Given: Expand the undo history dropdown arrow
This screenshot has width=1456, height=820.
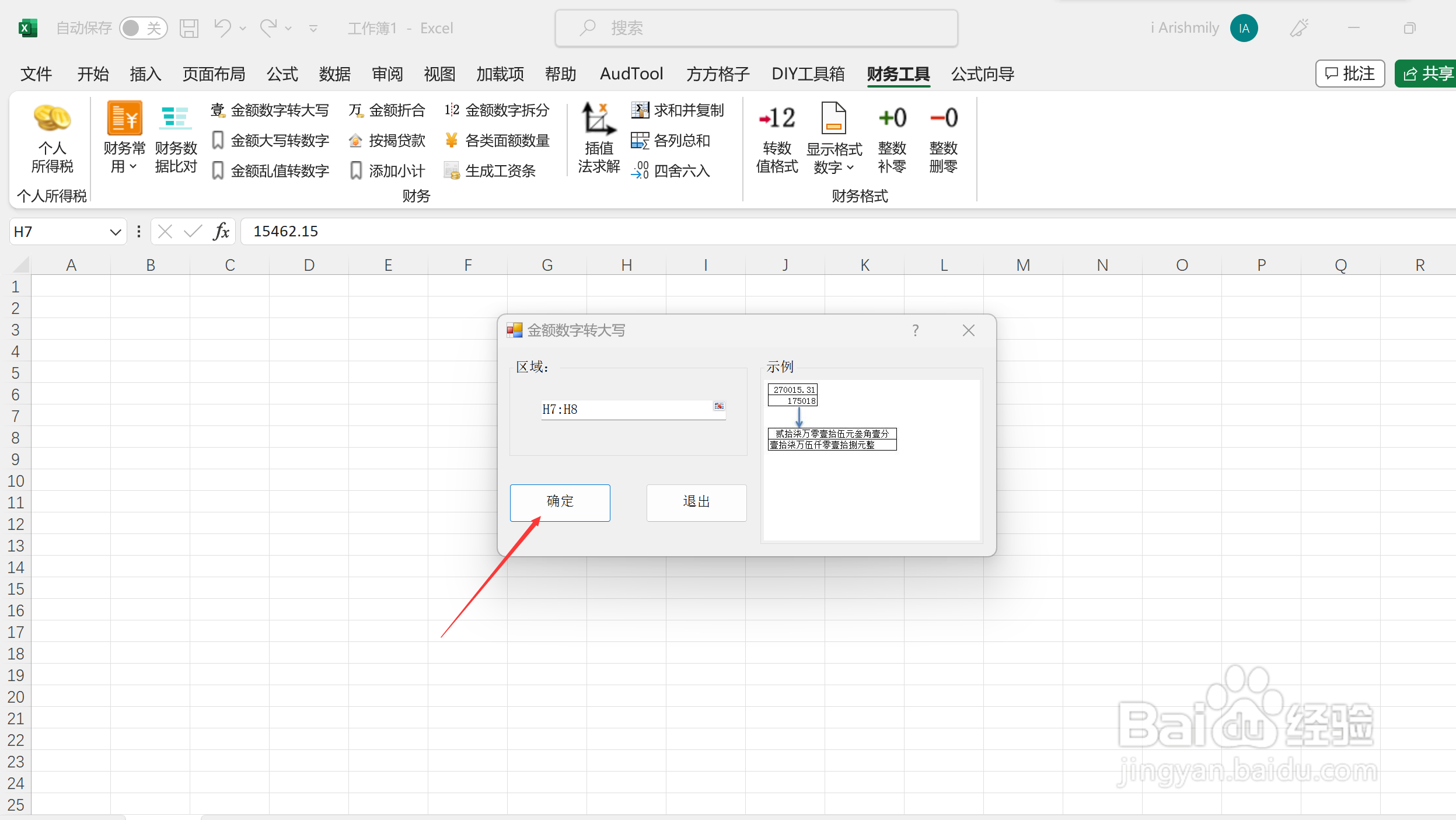Looking at the screenshot, I should click(x=243, y=28).
